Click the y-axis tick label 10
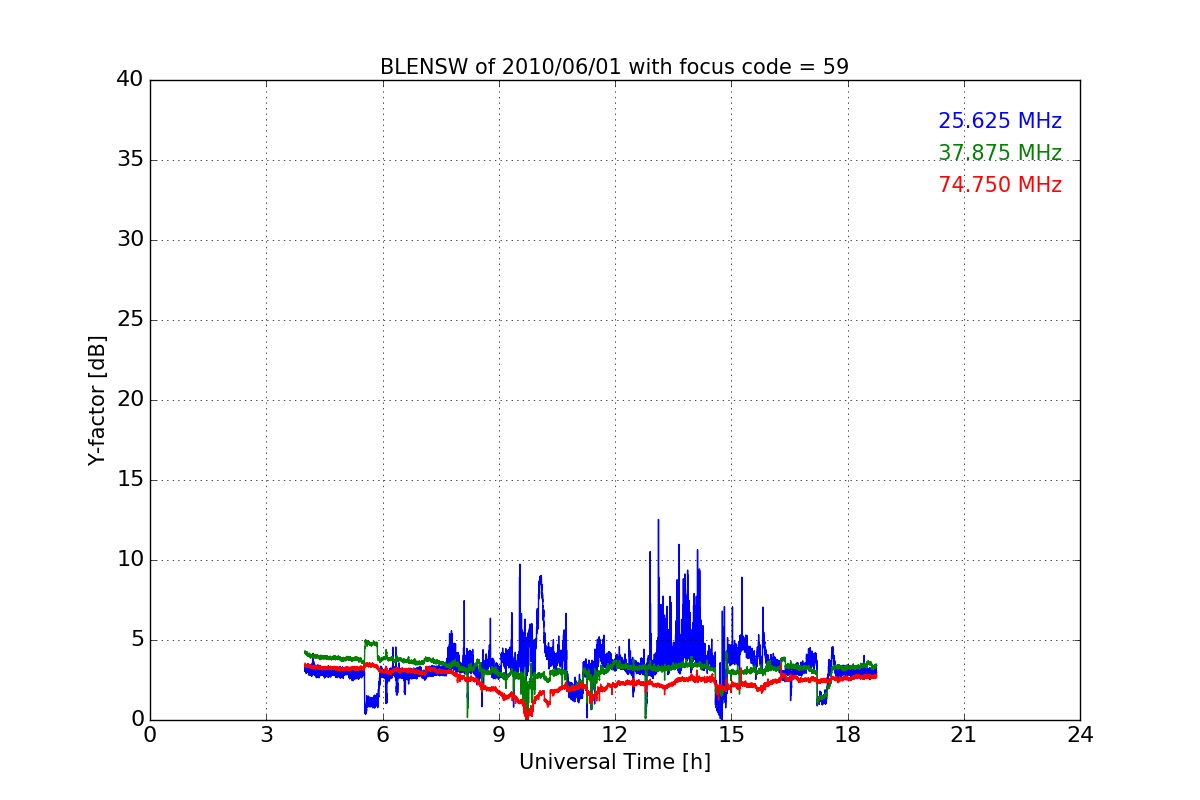Viewport: 1200px width, 800px height. (130, 560)
